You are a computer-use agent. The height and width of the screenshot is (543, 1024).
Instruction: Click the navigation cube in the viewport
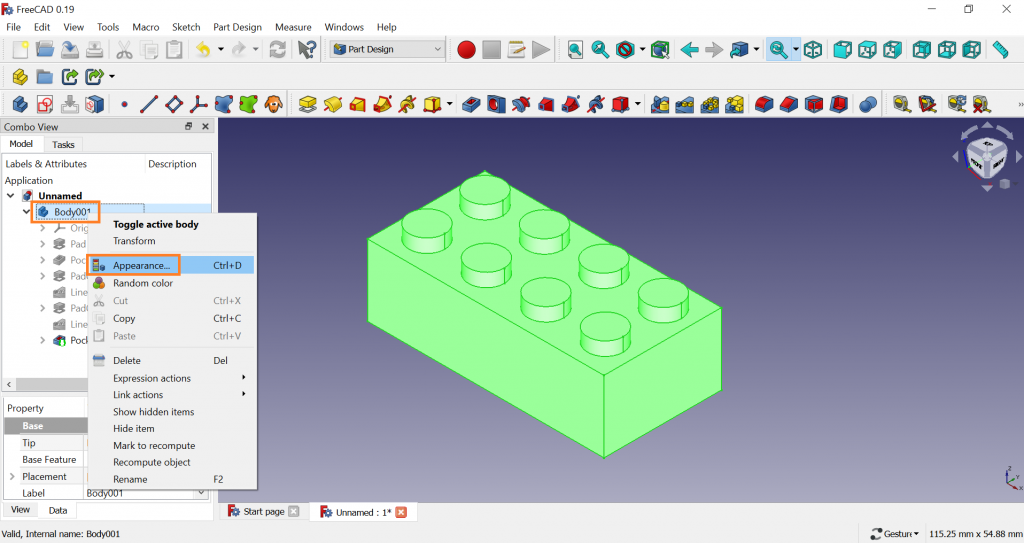click(x=985, y=158)
